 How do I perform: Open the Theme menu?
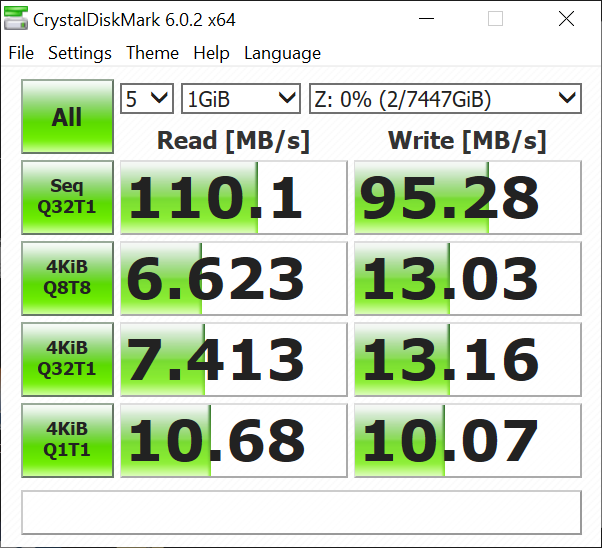(x=152, y=53)
